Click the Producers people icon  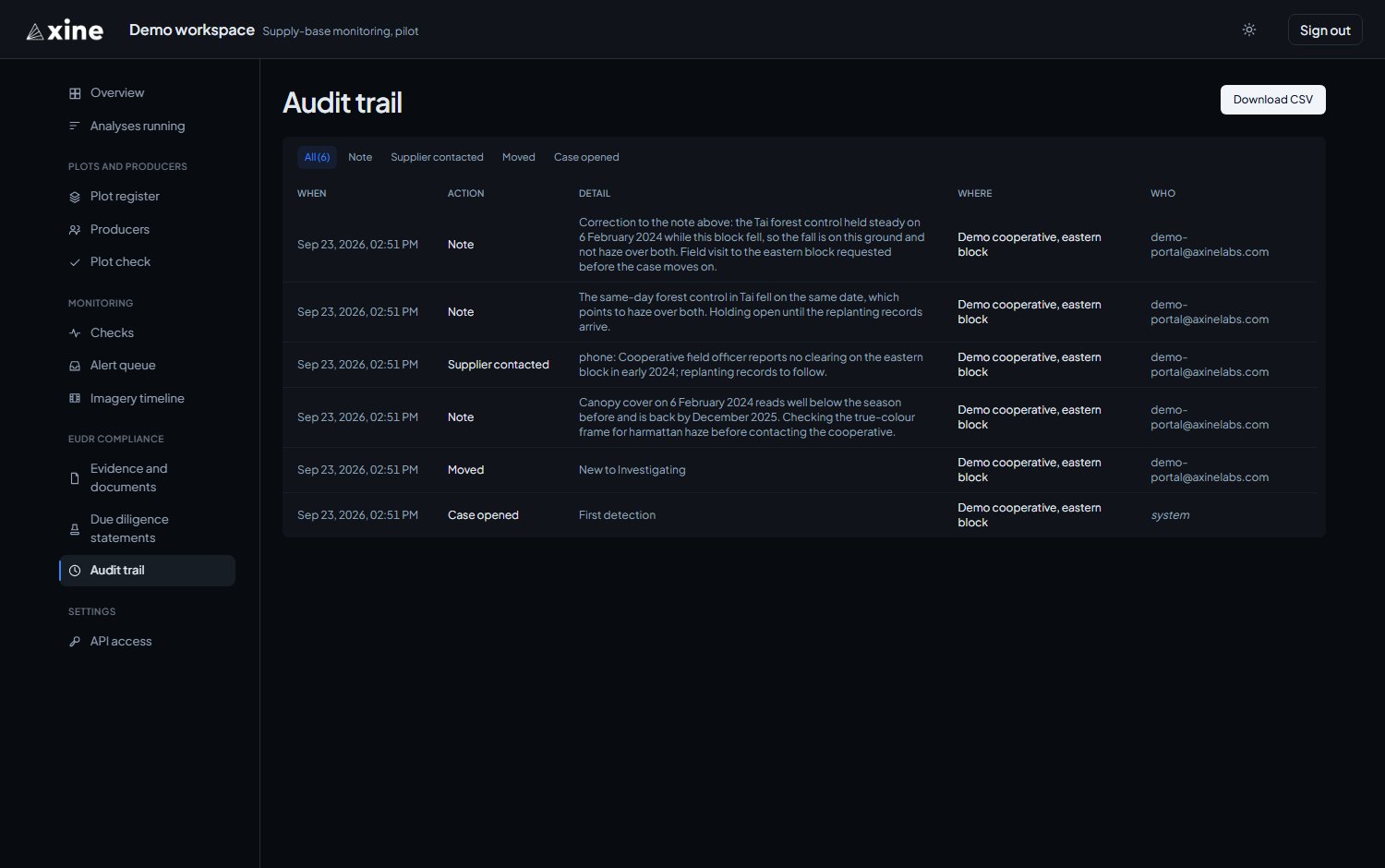pos(75,230)
